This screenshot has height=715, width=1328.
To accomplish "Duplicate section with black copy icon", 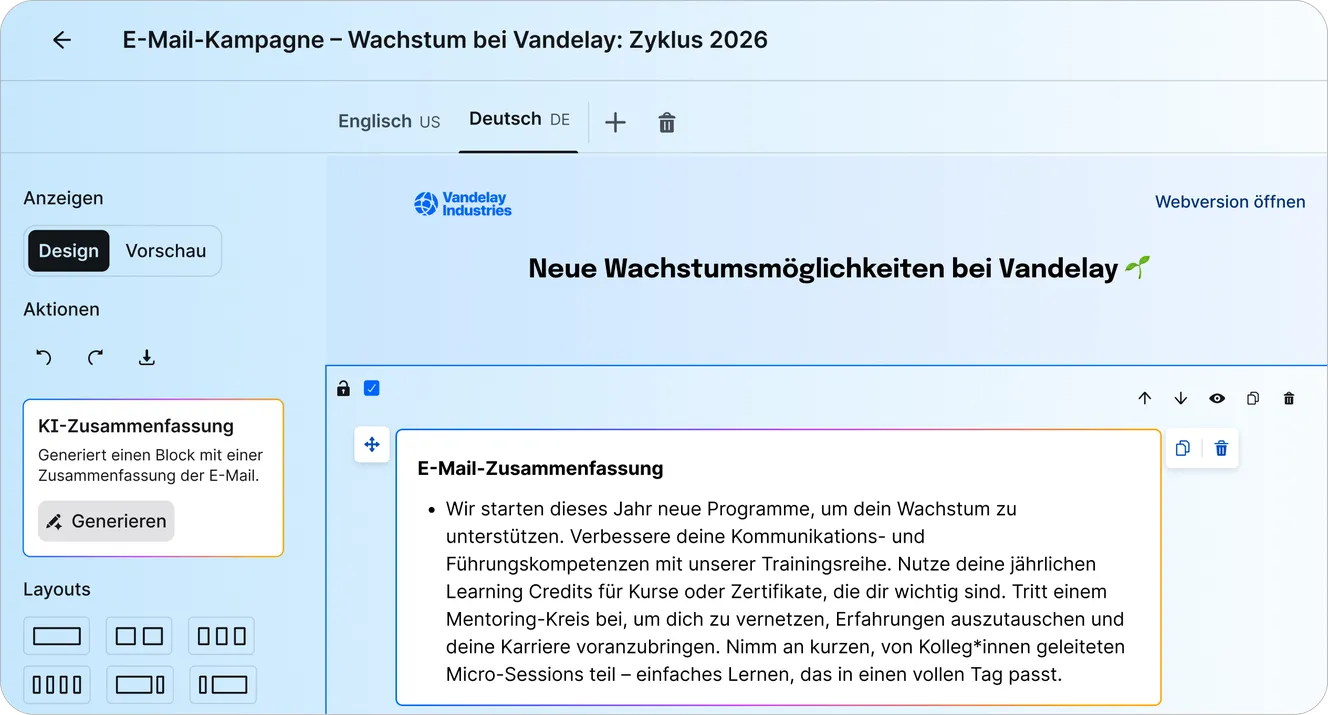I will (1253, 398).
